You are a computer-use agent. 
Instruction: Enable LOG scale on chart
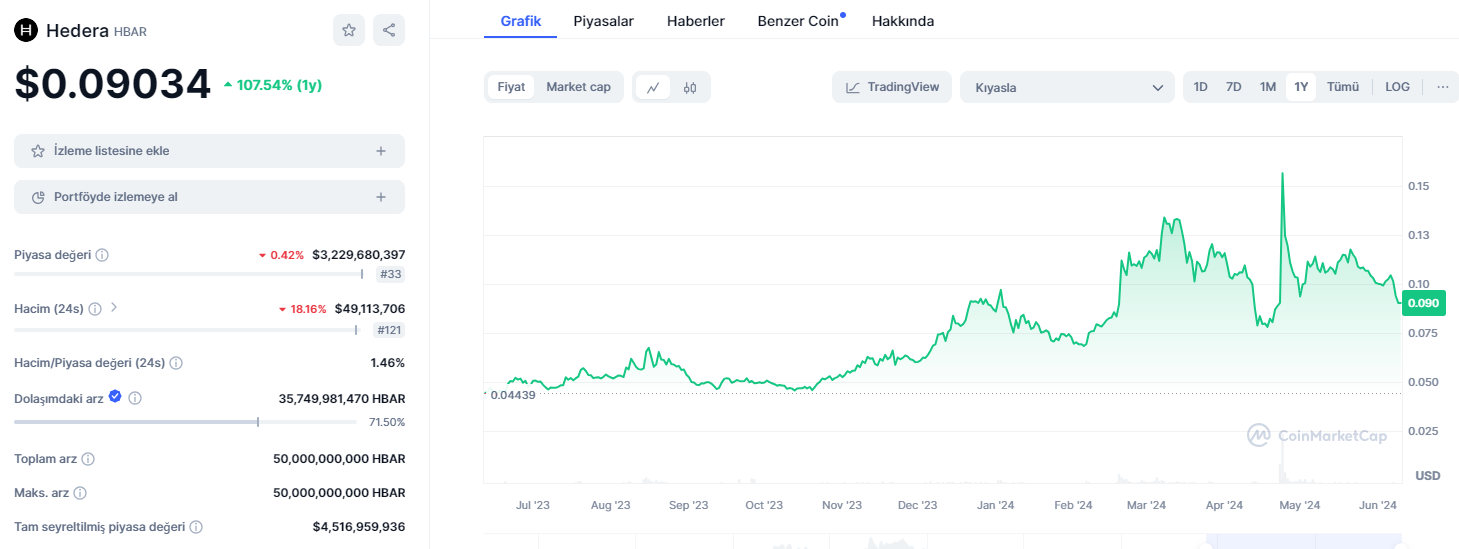coord(1397,87)
